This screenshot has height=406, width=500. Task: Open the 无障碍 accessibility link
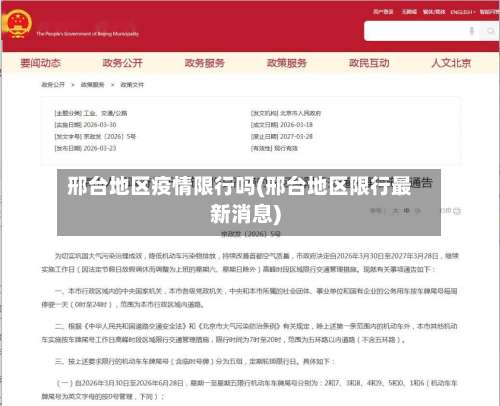(x=409, y=12)
